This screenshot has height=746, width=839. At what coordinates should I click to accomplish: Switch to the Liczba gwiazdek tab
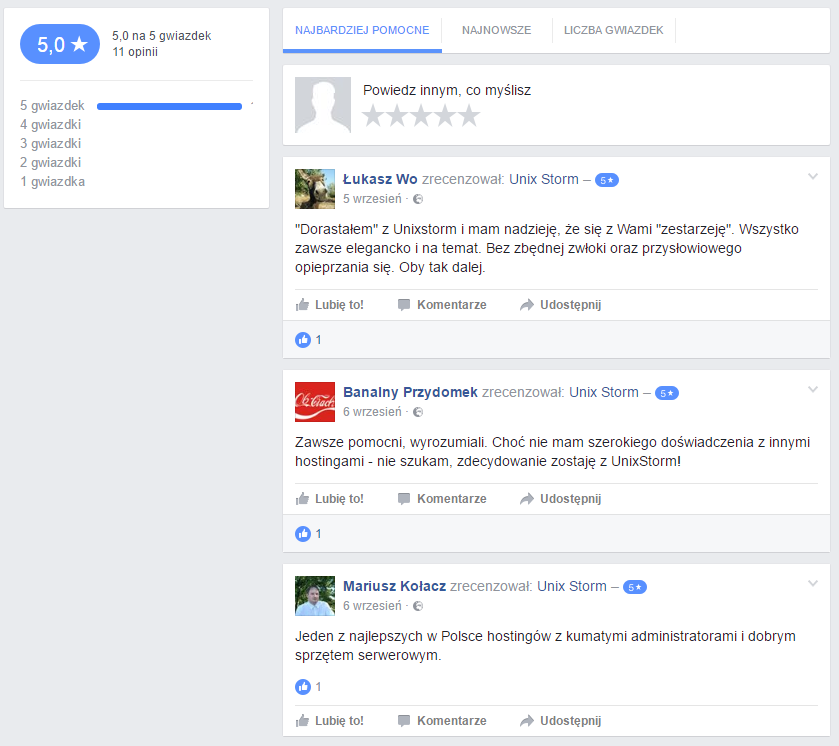(613, 31)
